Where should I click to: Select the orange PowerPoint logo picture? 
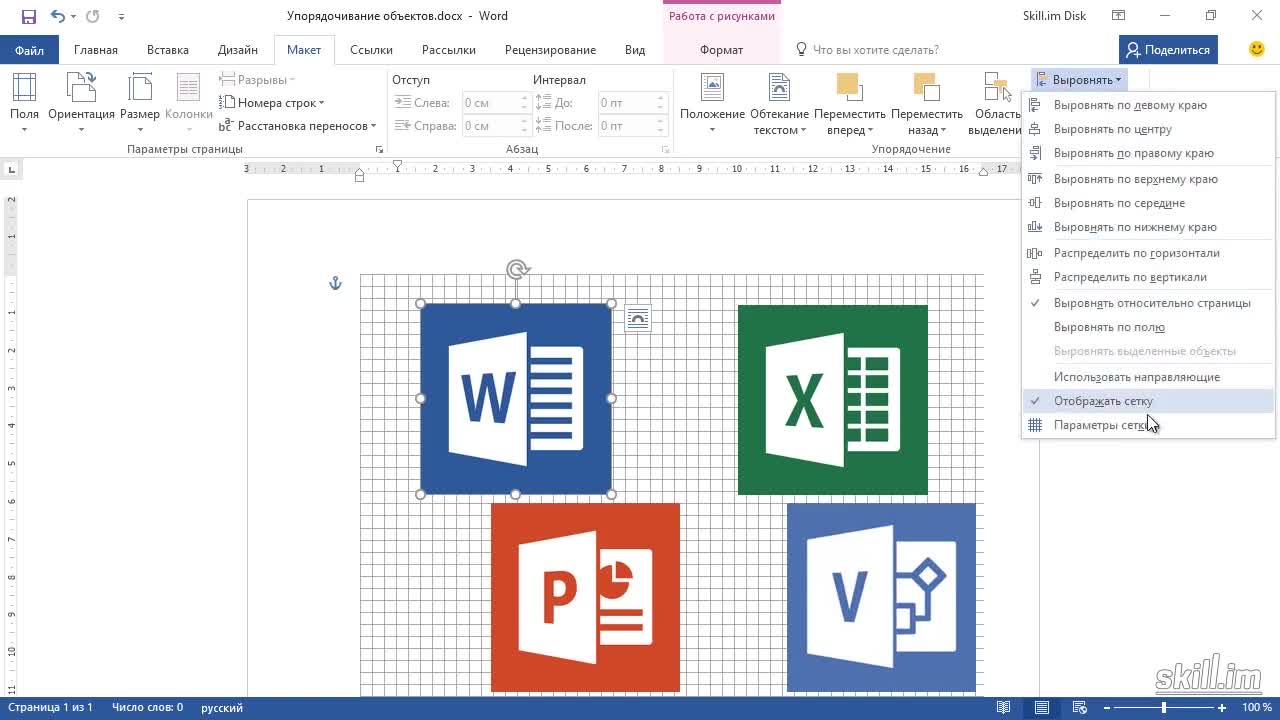tap(586, 597)
